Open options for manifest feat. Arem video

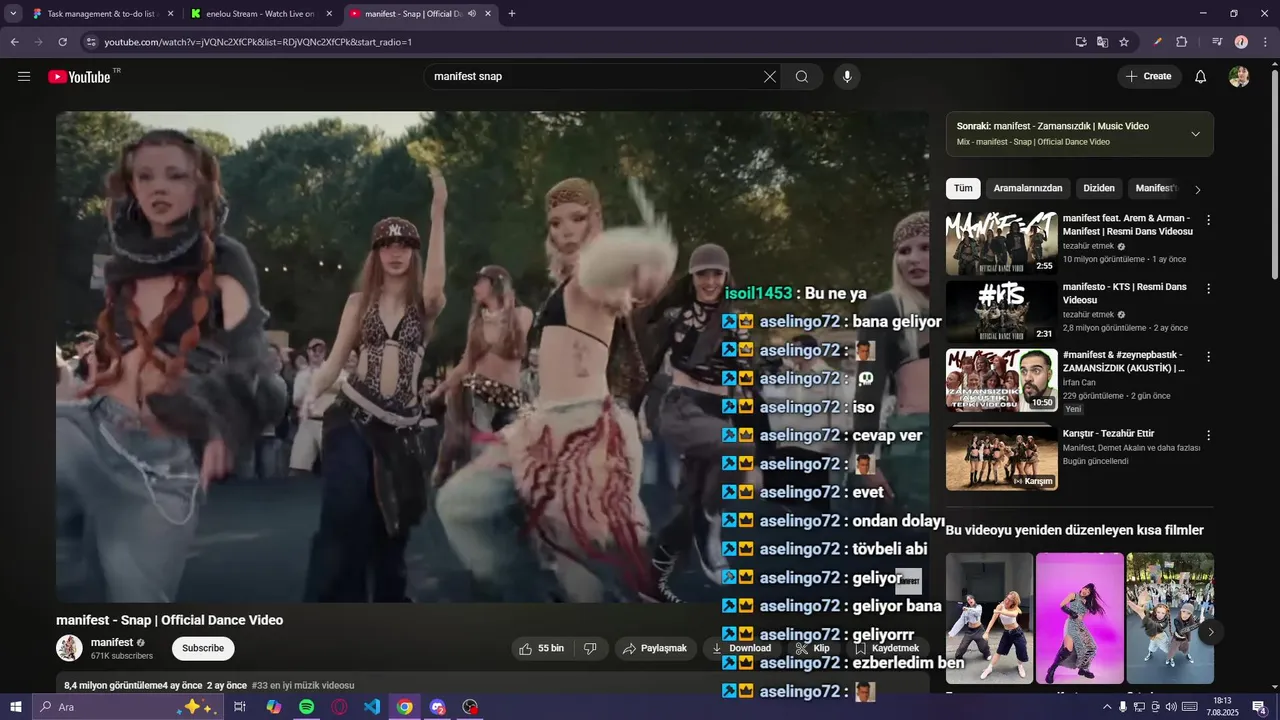click(1208, 220)
